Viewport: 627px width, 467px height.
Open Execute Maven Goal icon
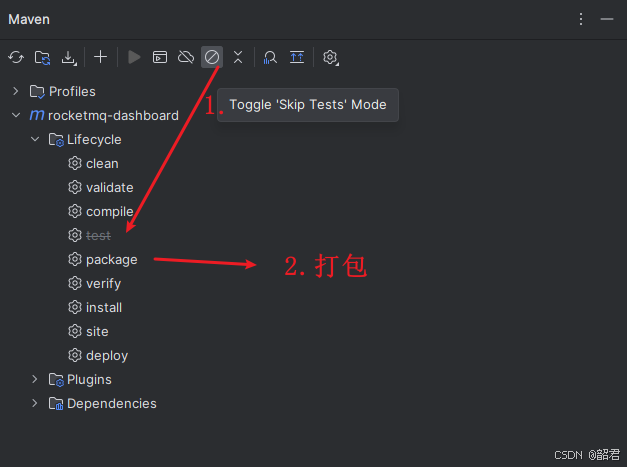(x=160, y=57)
